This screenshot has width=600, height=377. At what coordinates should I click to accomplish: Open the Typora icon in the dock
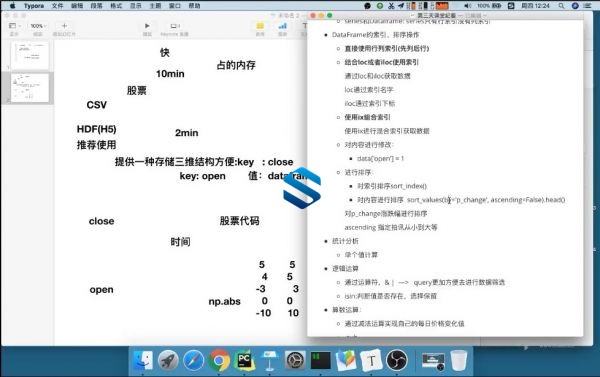pyautogui.click(x=371, y=360)
